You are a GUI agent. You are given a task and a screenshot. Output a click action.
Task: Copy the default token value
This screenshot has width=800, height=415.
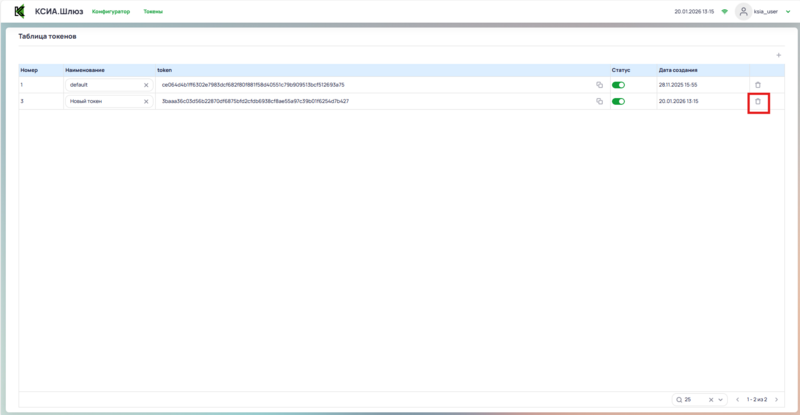[x=599, y=85]
